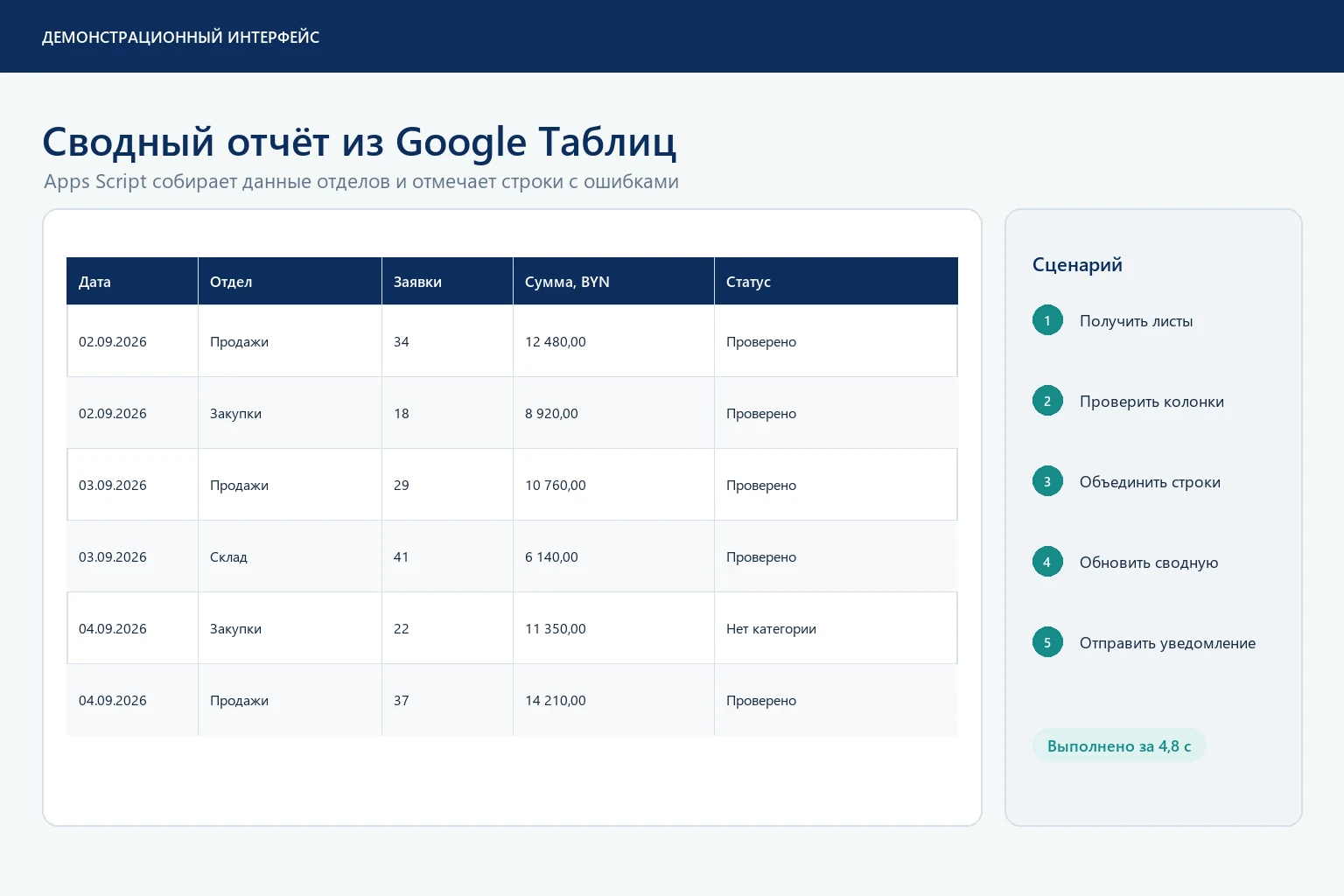
Task: Select the «Отправить уведомление» step label
Action: [1167, 643]
